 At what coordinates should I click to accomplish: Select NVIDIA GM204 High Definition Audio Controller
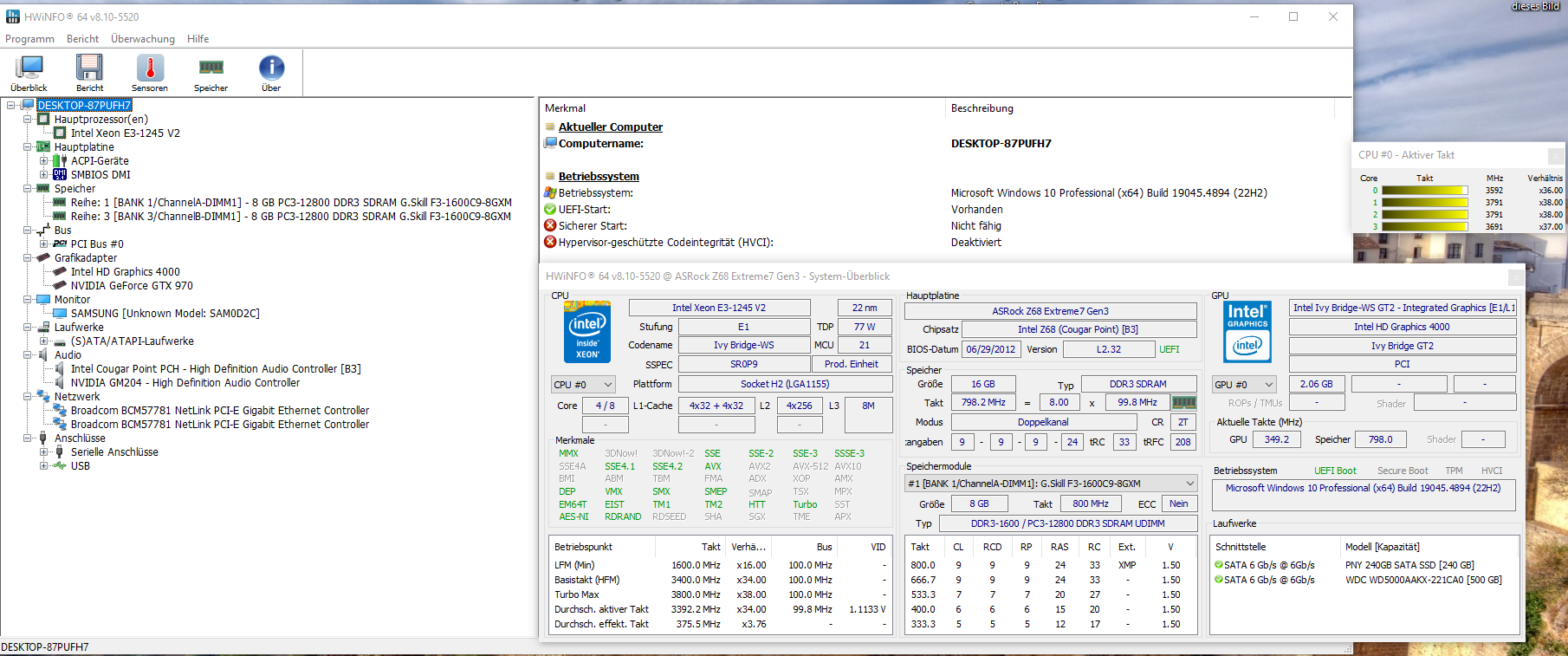coord(185,382)
